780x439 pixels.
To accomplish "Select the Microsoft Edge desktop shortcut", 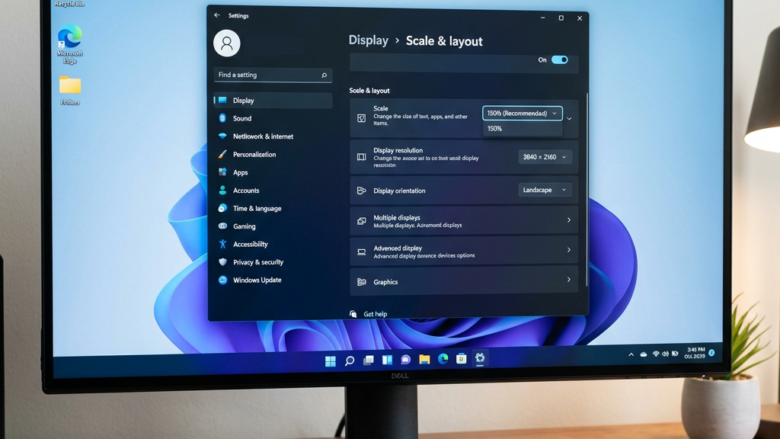I will click(70, 44).
